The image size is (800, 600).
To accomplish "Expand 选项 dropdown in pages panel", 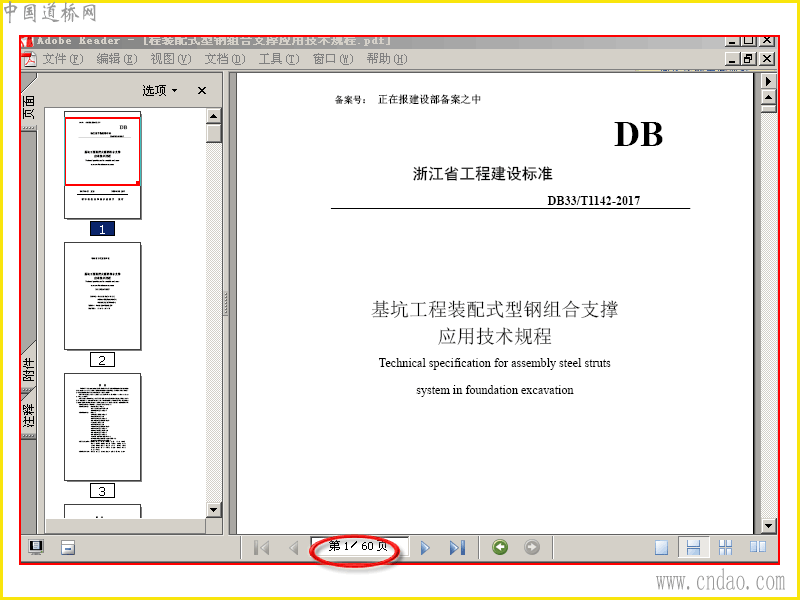I will [x=160, y=91].
